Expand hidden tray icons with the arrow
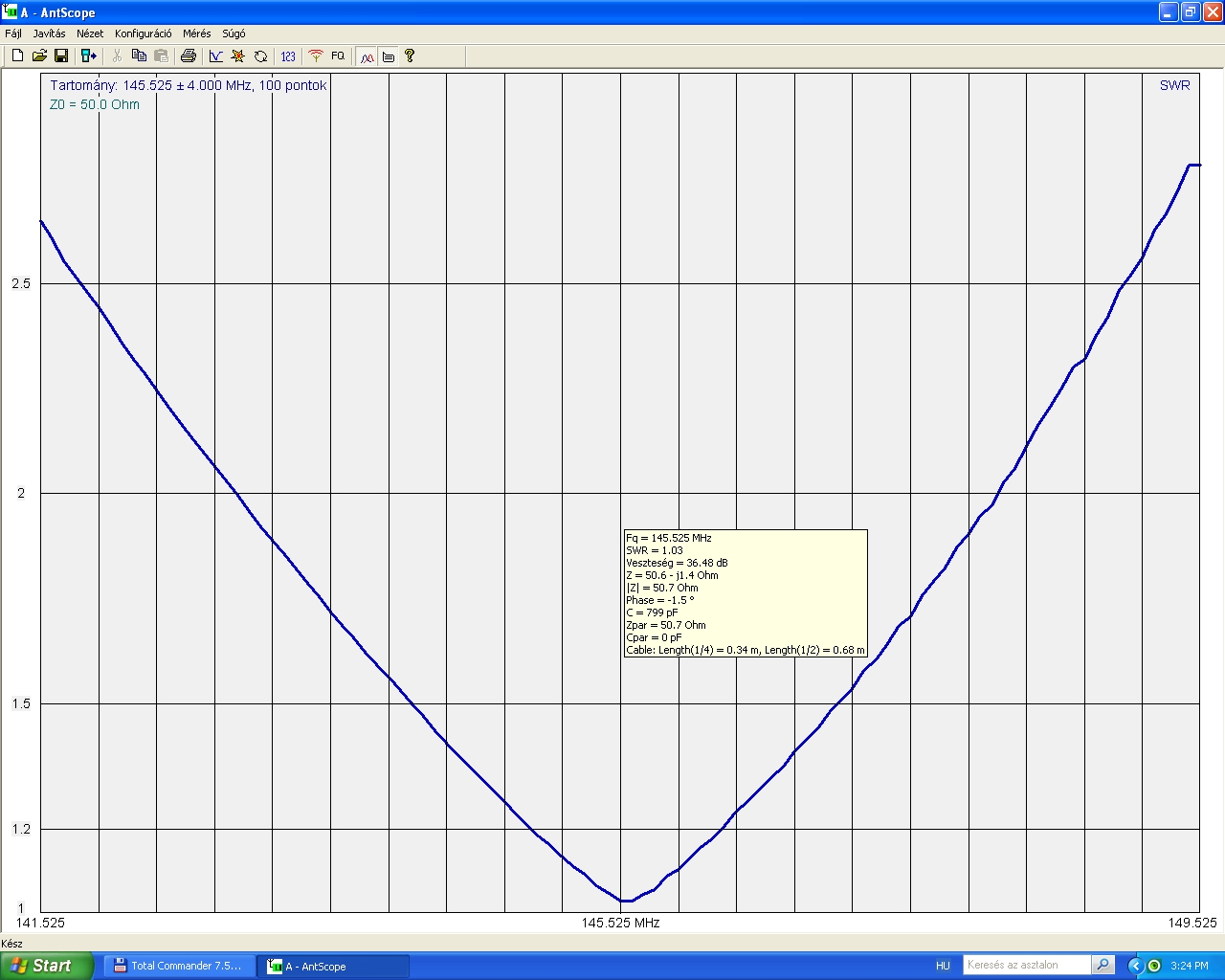Viewport: 1225px width, 980px height. tap(1136, 966)
